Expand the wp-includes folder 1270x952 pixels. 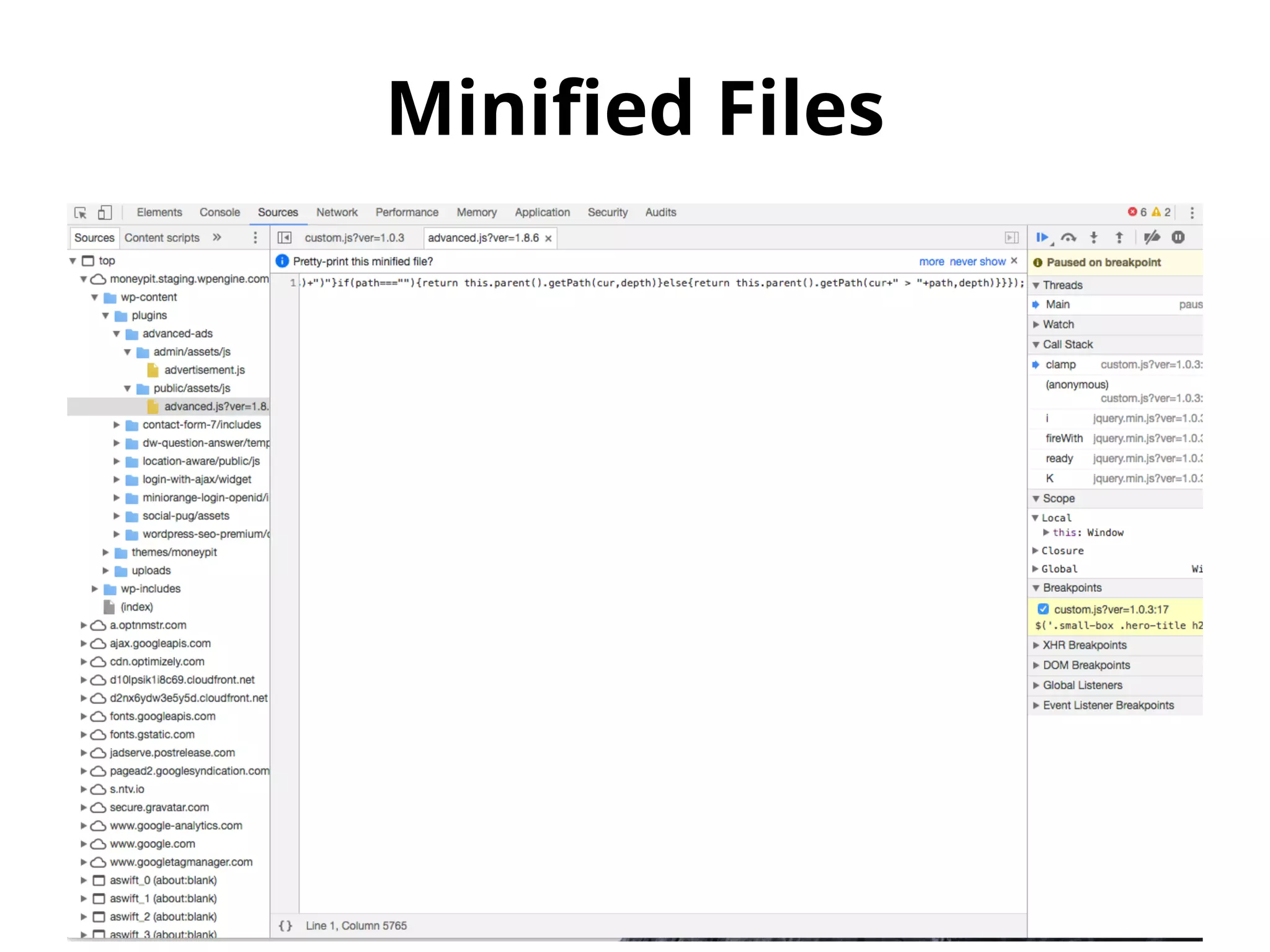pyautogui.click(x=95, y=589)
